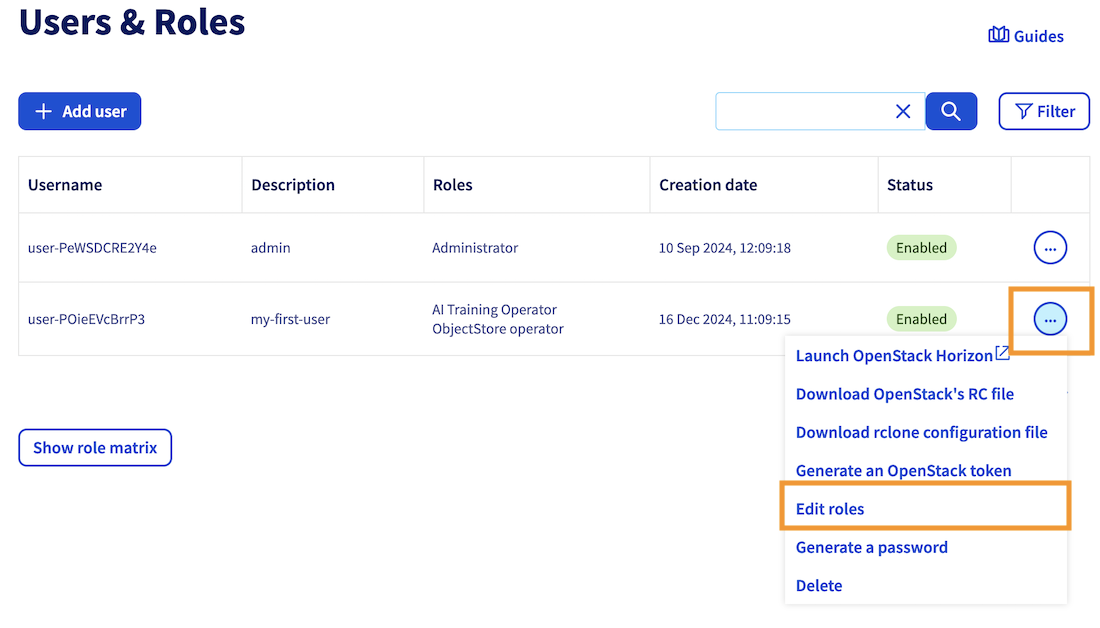Click the plus icon on Add user
This screenshot has width=1100, height=628.
click(x=43, y=111)
